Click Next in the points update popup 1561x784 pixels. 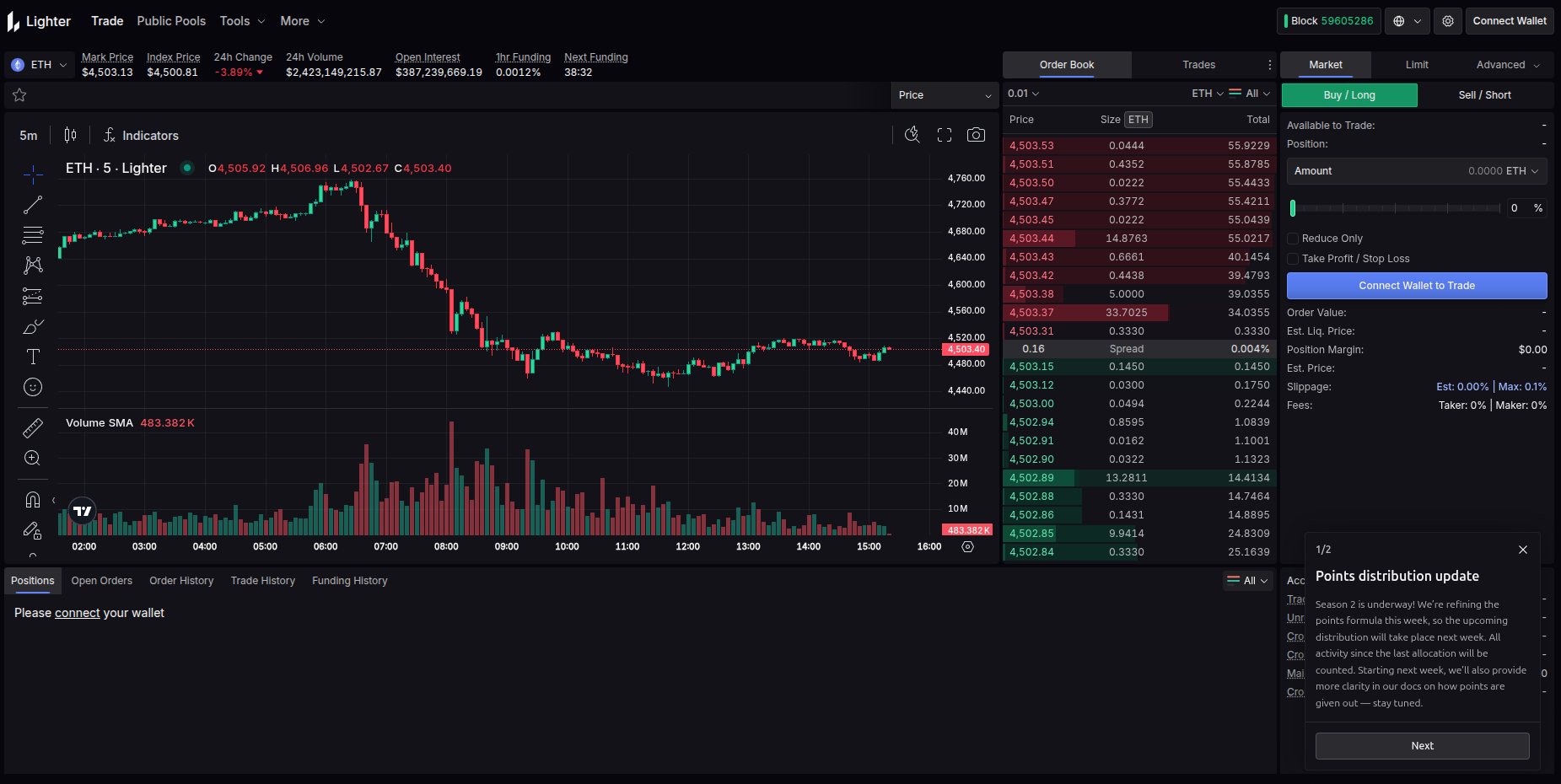coord(1423,746)
